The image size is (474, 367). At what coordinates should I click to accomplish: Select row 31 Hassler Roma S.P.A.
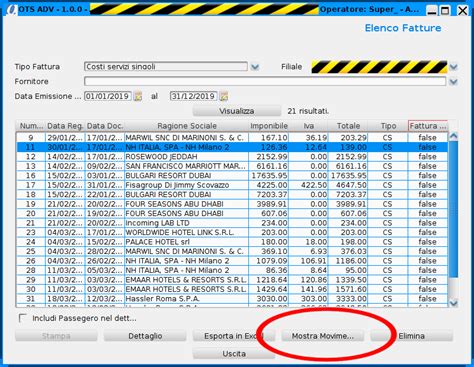[x=232, y=299]
